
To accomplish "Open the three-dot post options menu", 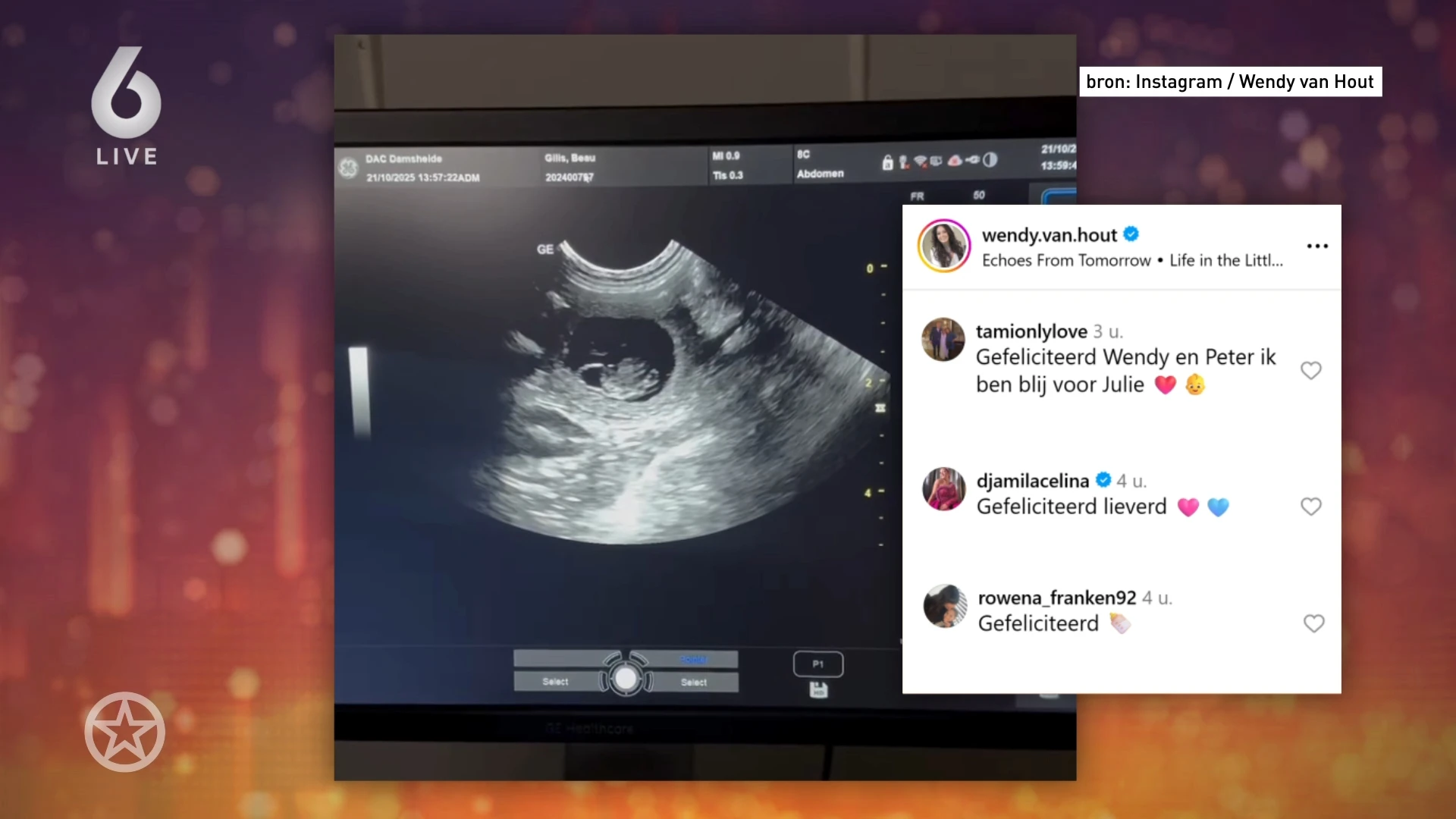I will coord(1317,246).
